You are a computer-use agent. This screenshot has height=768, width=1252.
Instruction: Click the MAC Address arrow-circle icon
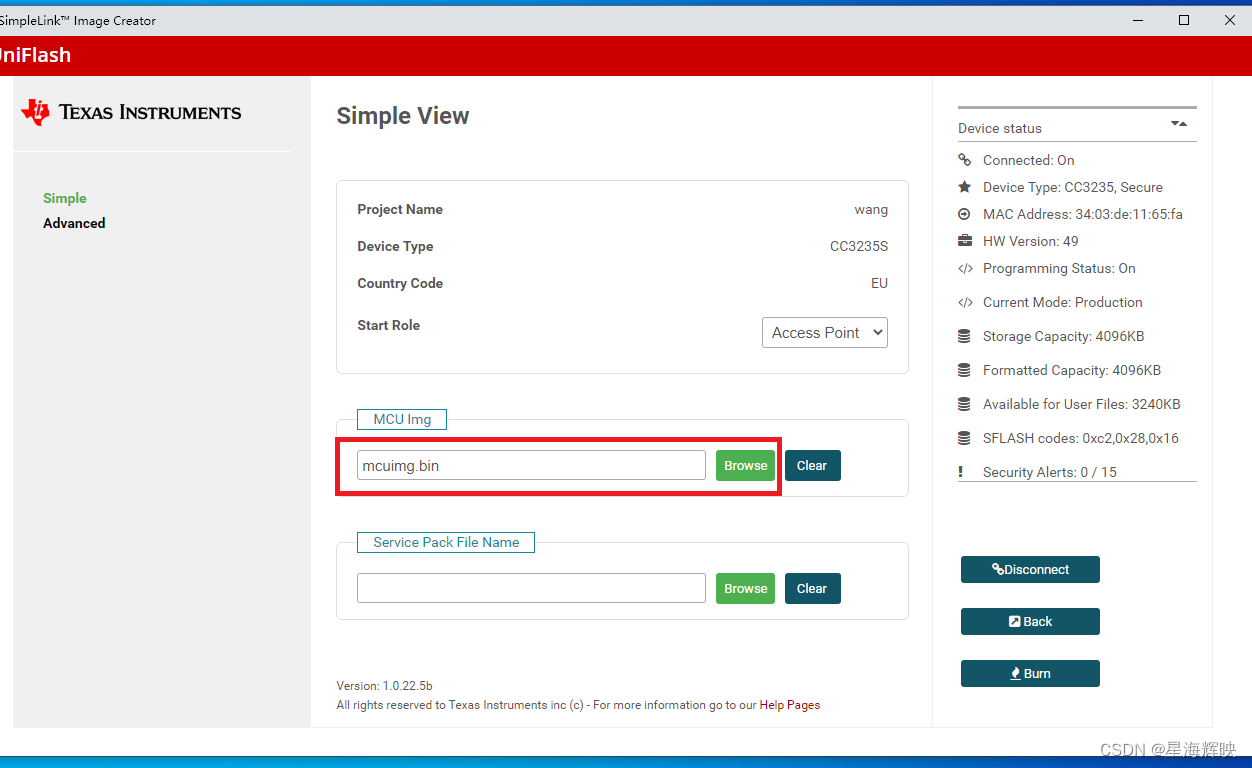click(x=964, y=214)
